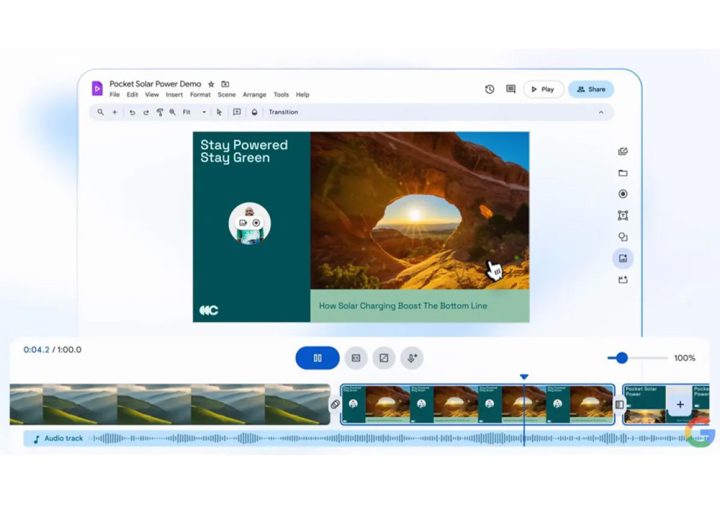The height and width of the screenshot is (510, 720).
Task: Open the folder icon in right sidebar
Action: pyautogui.click(x=623, y=173)
